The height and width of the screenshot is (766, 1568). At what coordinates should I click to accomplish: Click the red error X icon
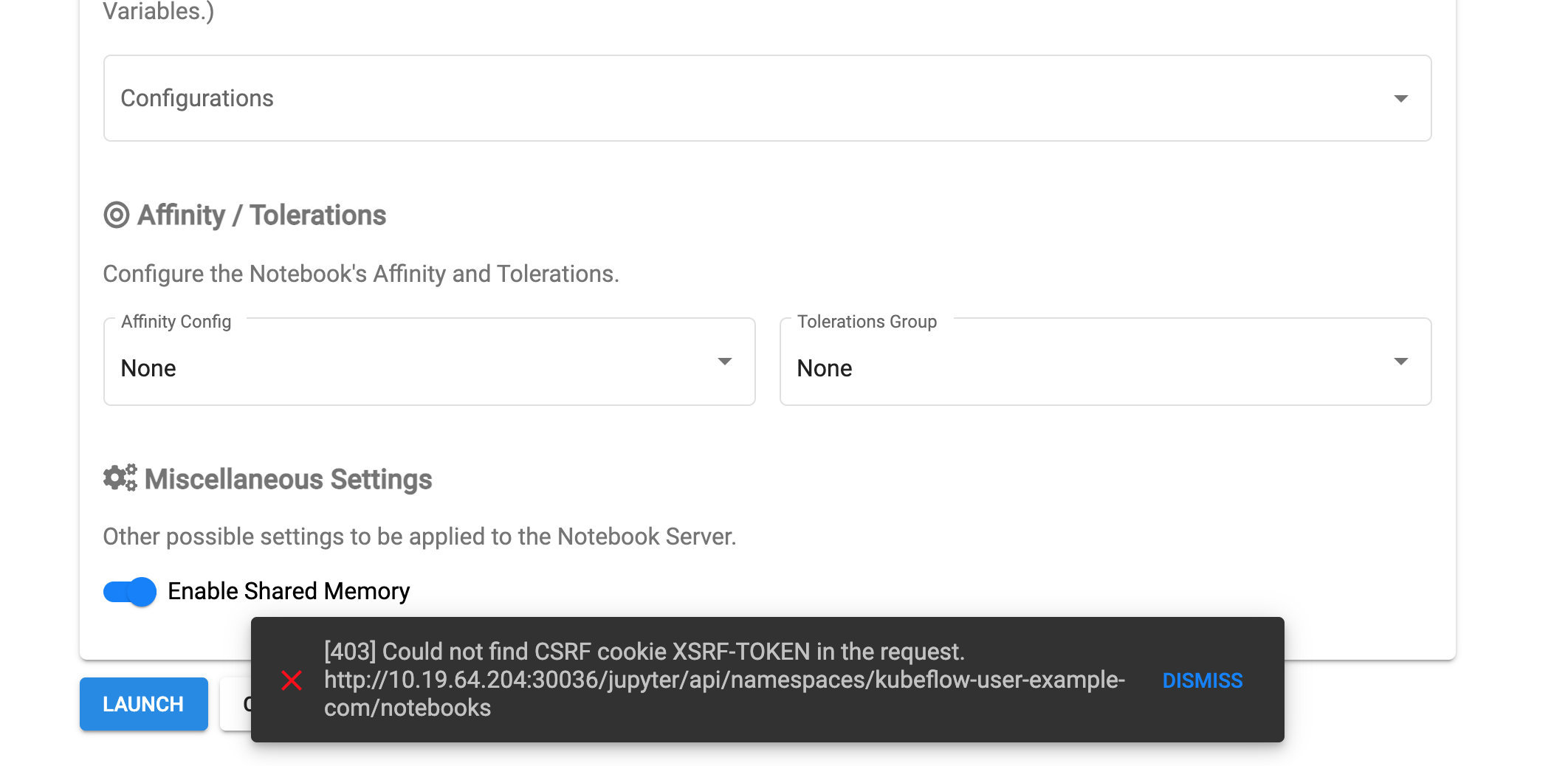pos(292,680)
